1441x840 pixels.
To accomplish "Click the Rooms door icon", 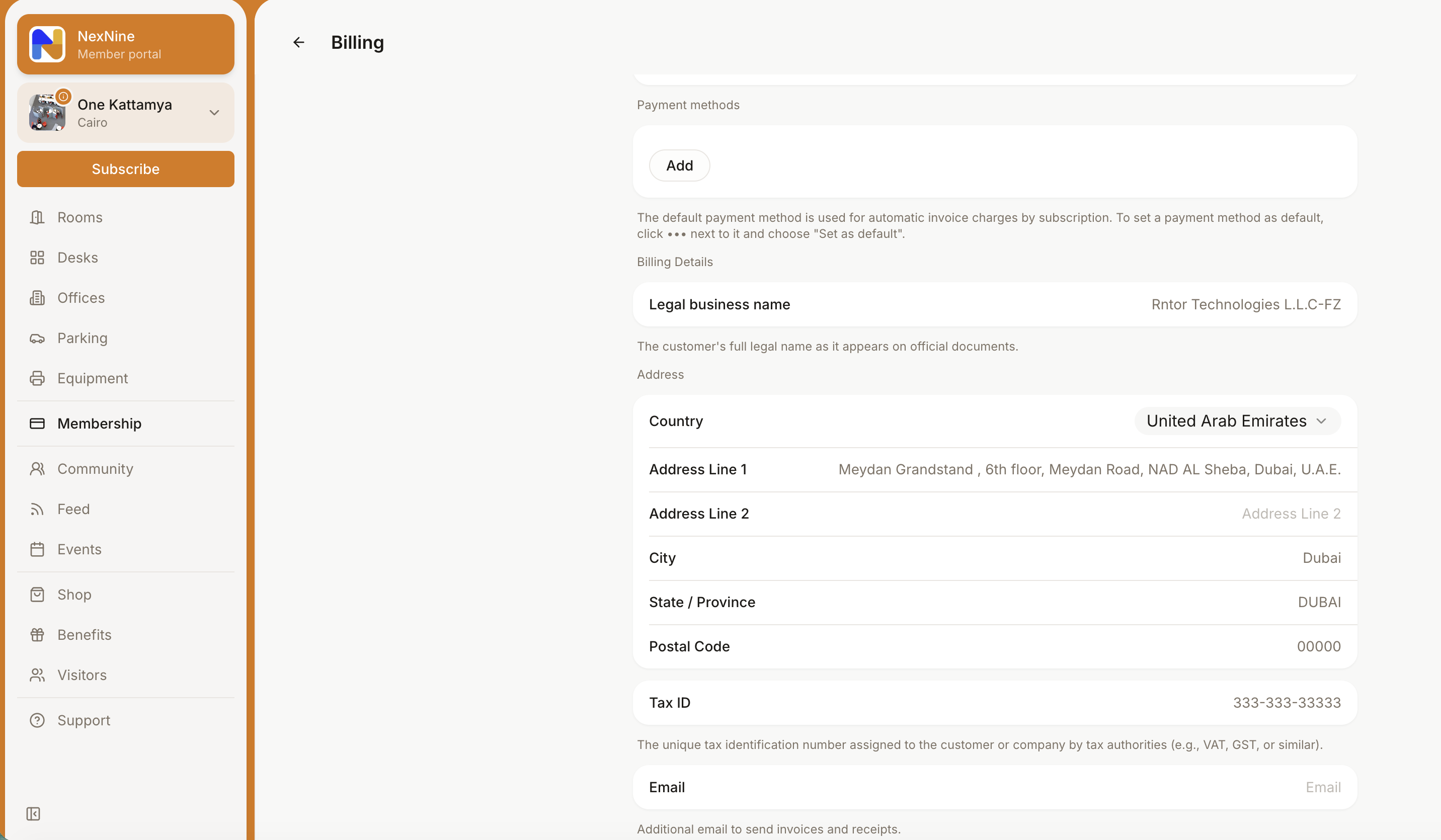I will tap(37, 217).
